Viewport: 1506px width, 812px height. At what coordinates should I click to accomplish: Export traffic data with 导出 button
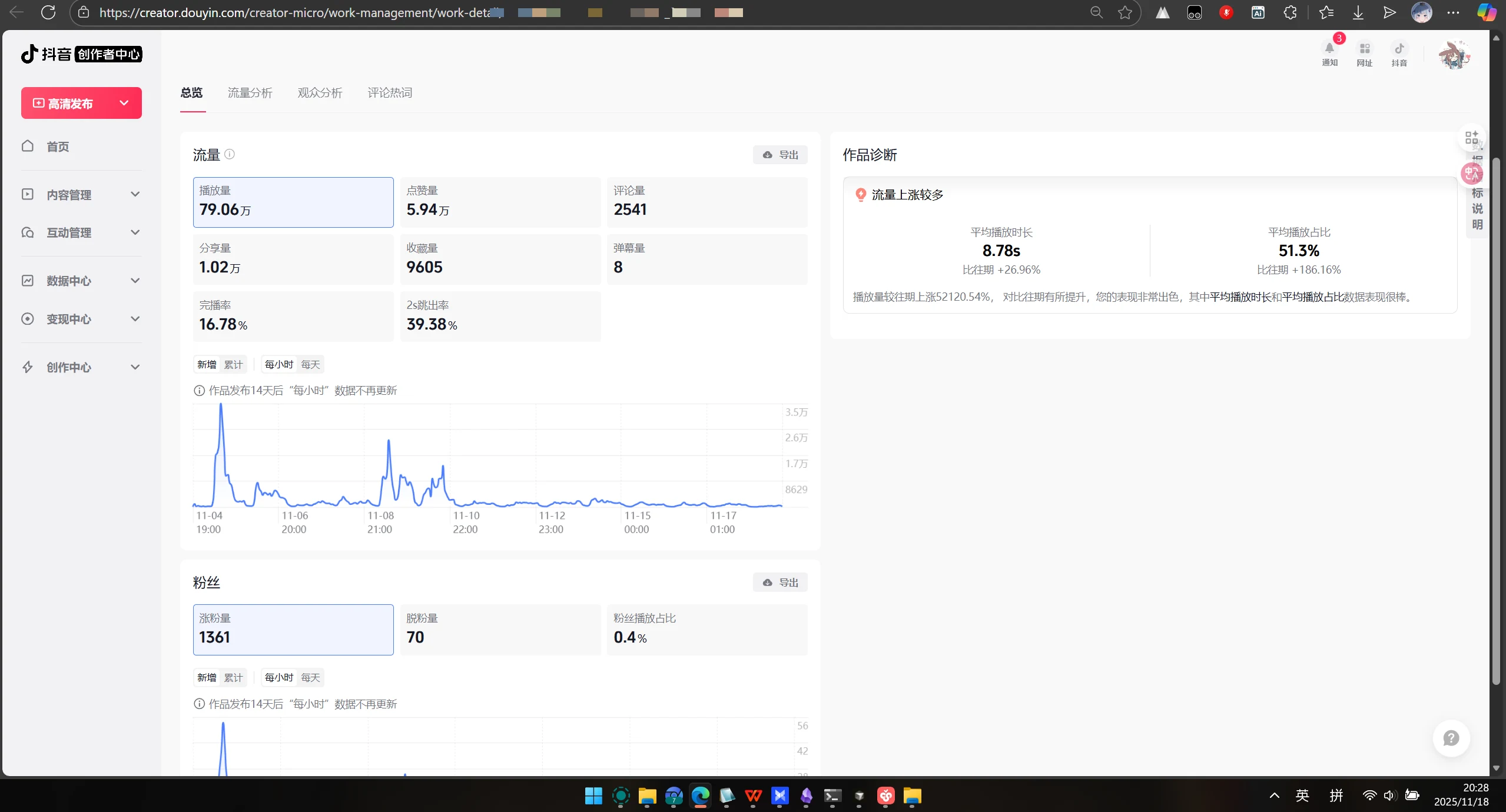pyautogui.click(x=780, y=155)
